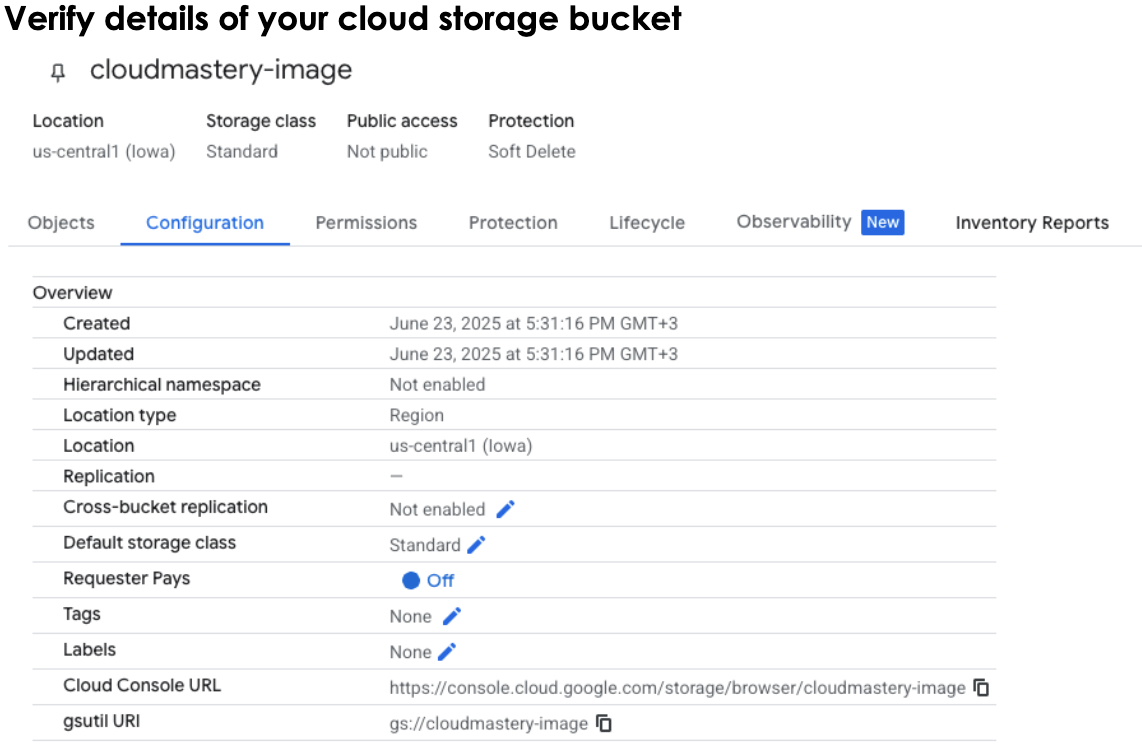This screenshot has height=752, width=1142.
Task: Toggle the Requester Pays switch
Action: [x=410, y=580]
